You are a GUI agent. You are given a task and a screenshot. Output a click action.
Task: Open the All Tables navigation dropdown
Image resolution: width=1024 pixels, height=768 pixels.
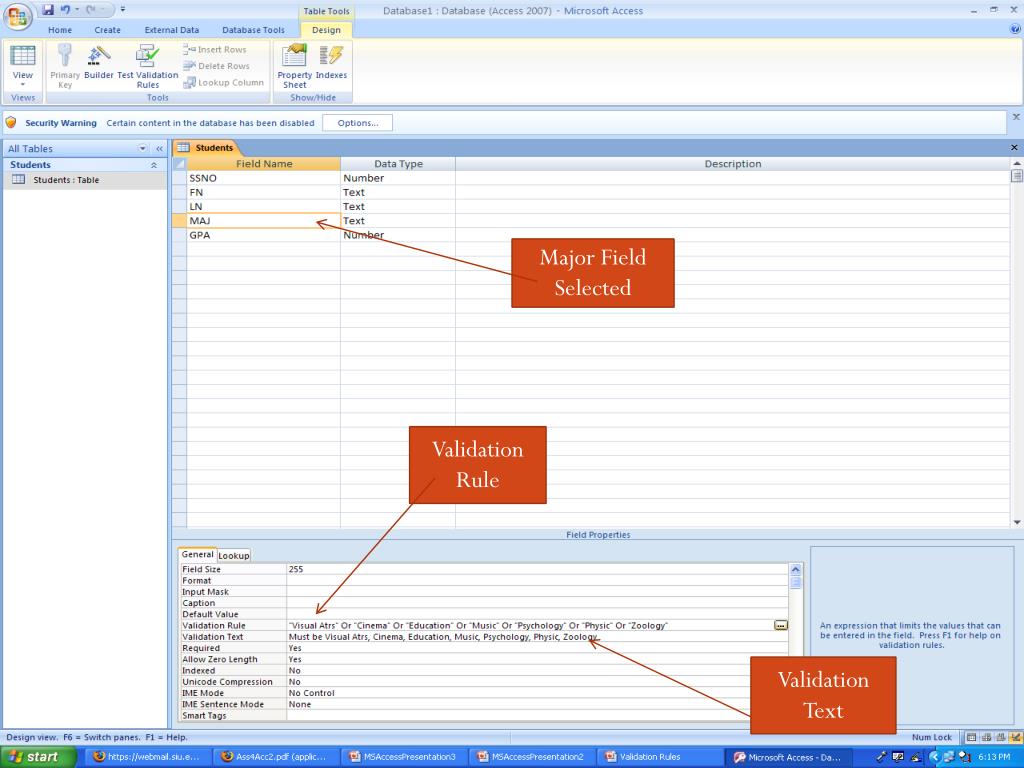pyautogui.click(x=142, y=149)
